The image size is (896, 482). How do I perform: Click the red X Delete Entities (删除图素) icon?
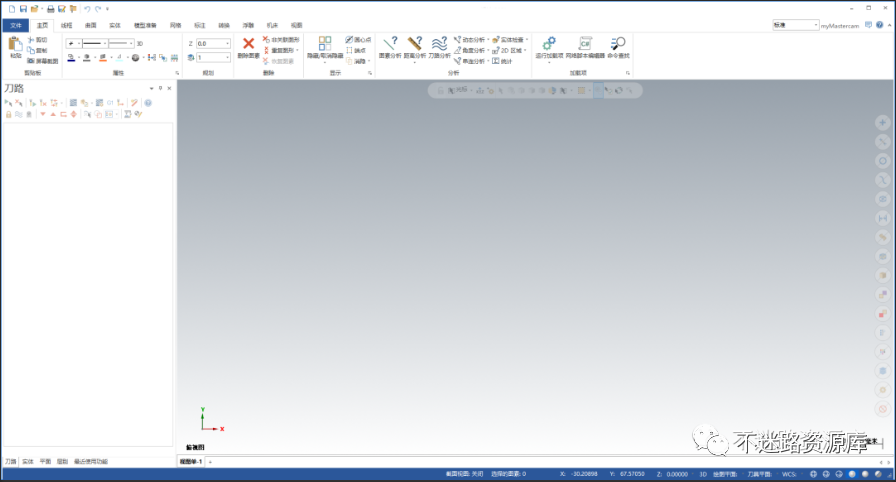[249, 43]
